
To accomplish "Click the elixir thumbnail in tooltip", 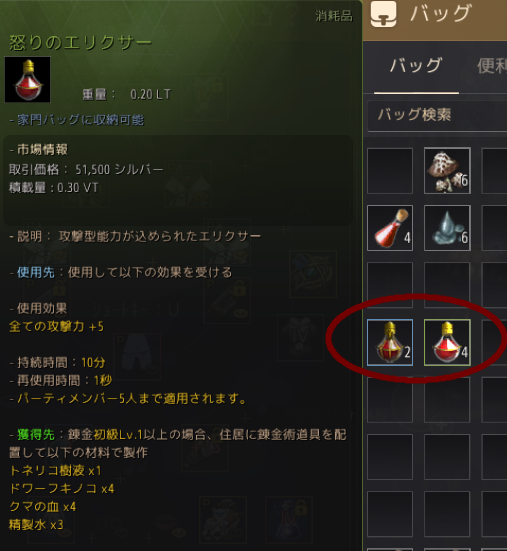I will click(x=27, y=79).
